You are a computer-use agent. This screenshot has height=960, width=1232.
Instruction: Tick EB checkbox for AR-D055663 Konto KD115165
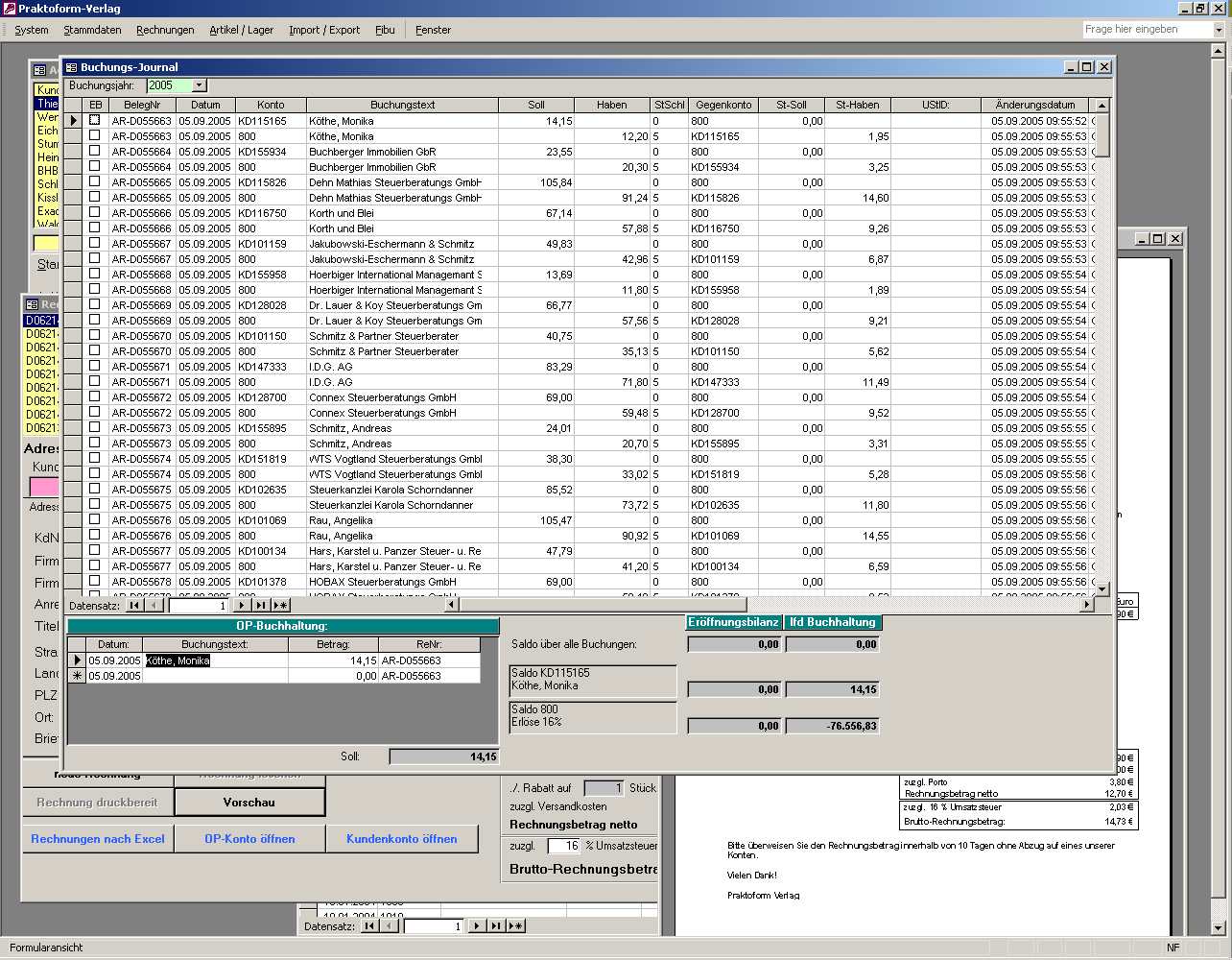click(x=94, y=120)
